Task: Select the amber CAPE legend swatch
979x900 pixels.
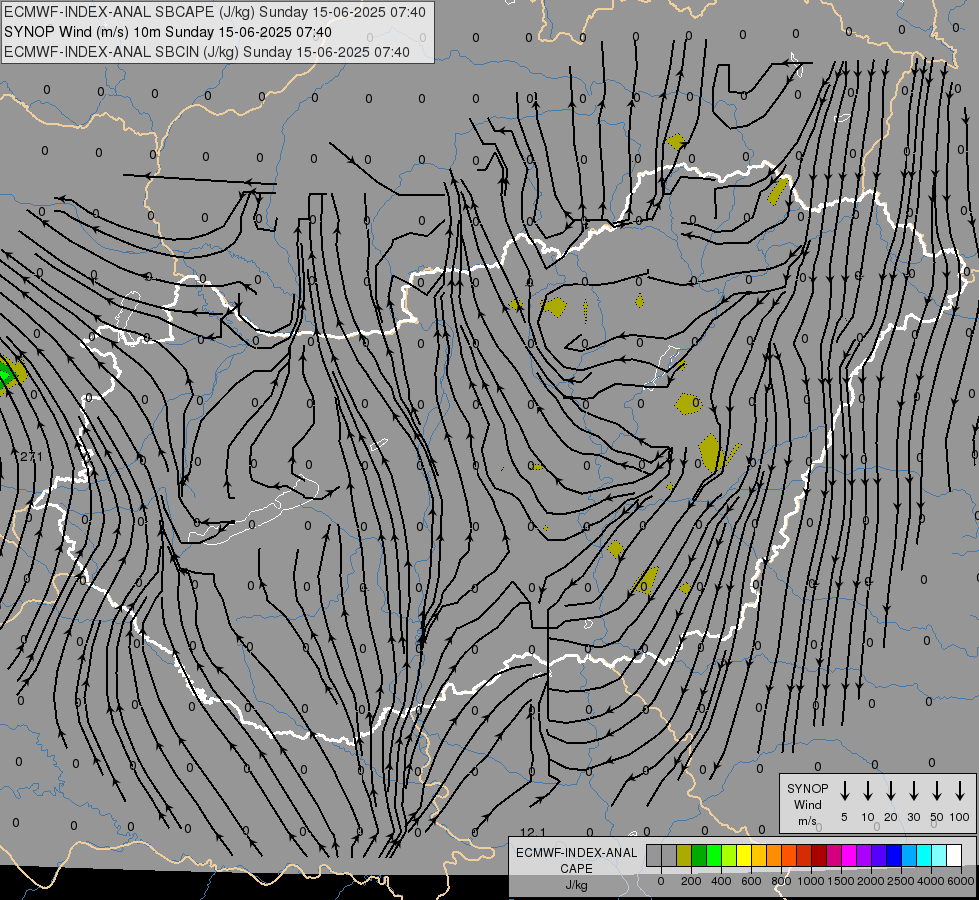Action: tap(759, 855)
